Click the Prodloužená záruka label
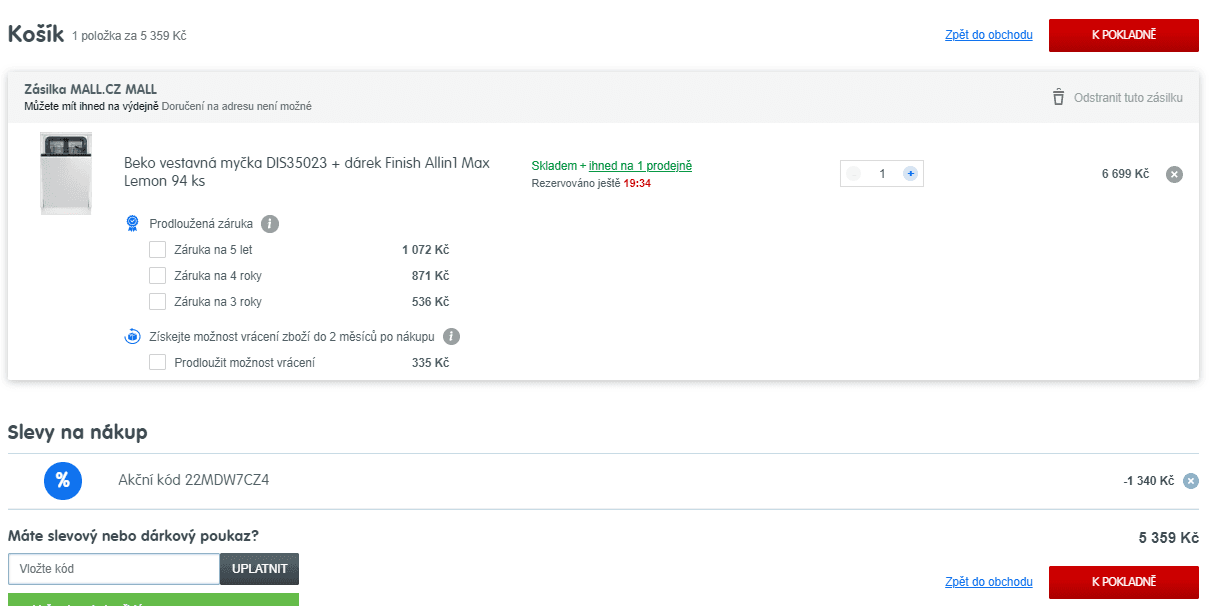Screen dimensions: 1213x606 click(201, 224)
